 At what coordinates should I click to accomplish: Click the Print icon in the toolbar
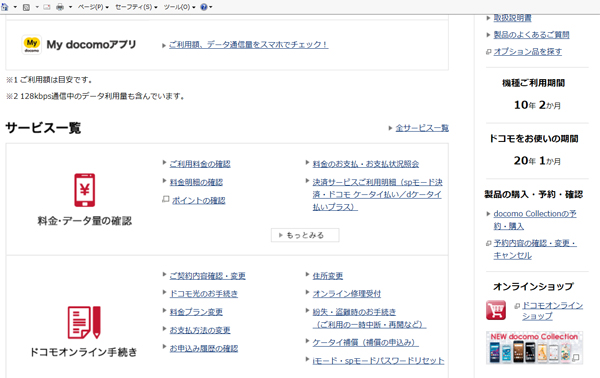point(60,7)
